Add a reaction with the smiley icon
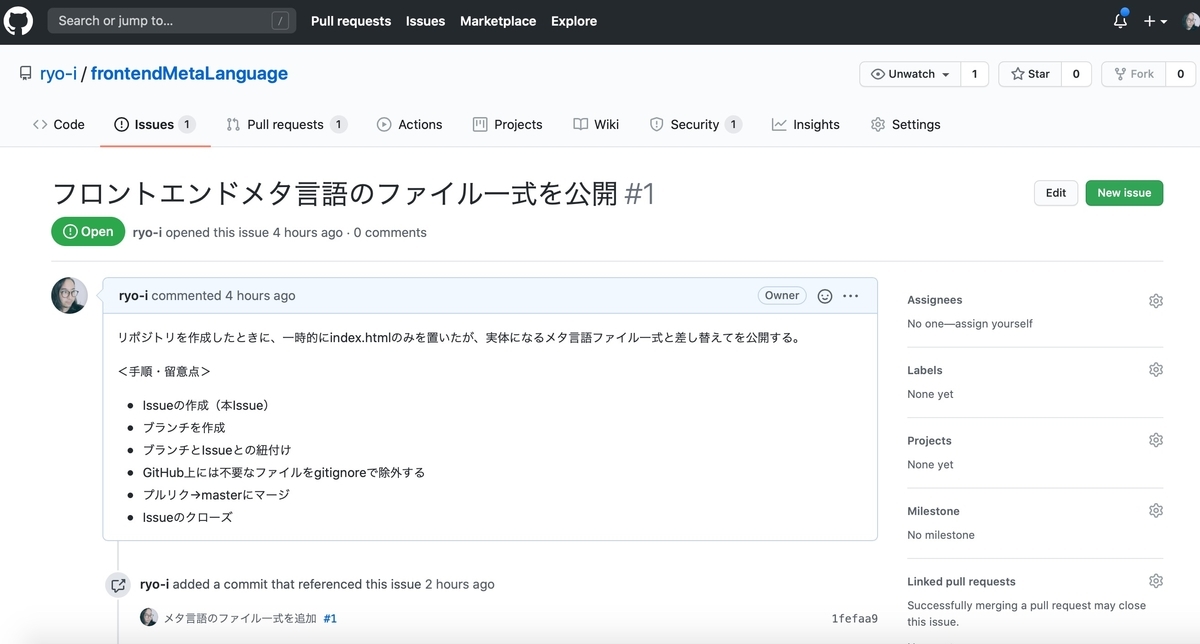This screenshot has height=644, width=1200. tap(825, 296)
